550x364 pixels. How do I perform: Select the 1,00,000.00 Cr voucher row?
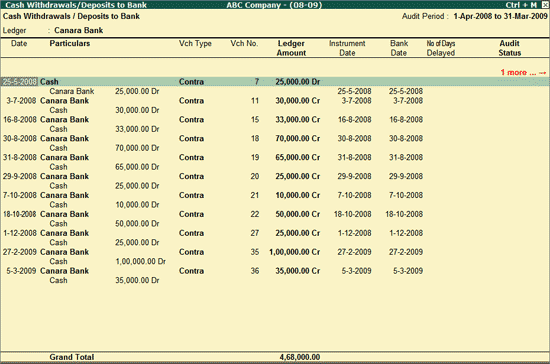(x=275, y=252)
